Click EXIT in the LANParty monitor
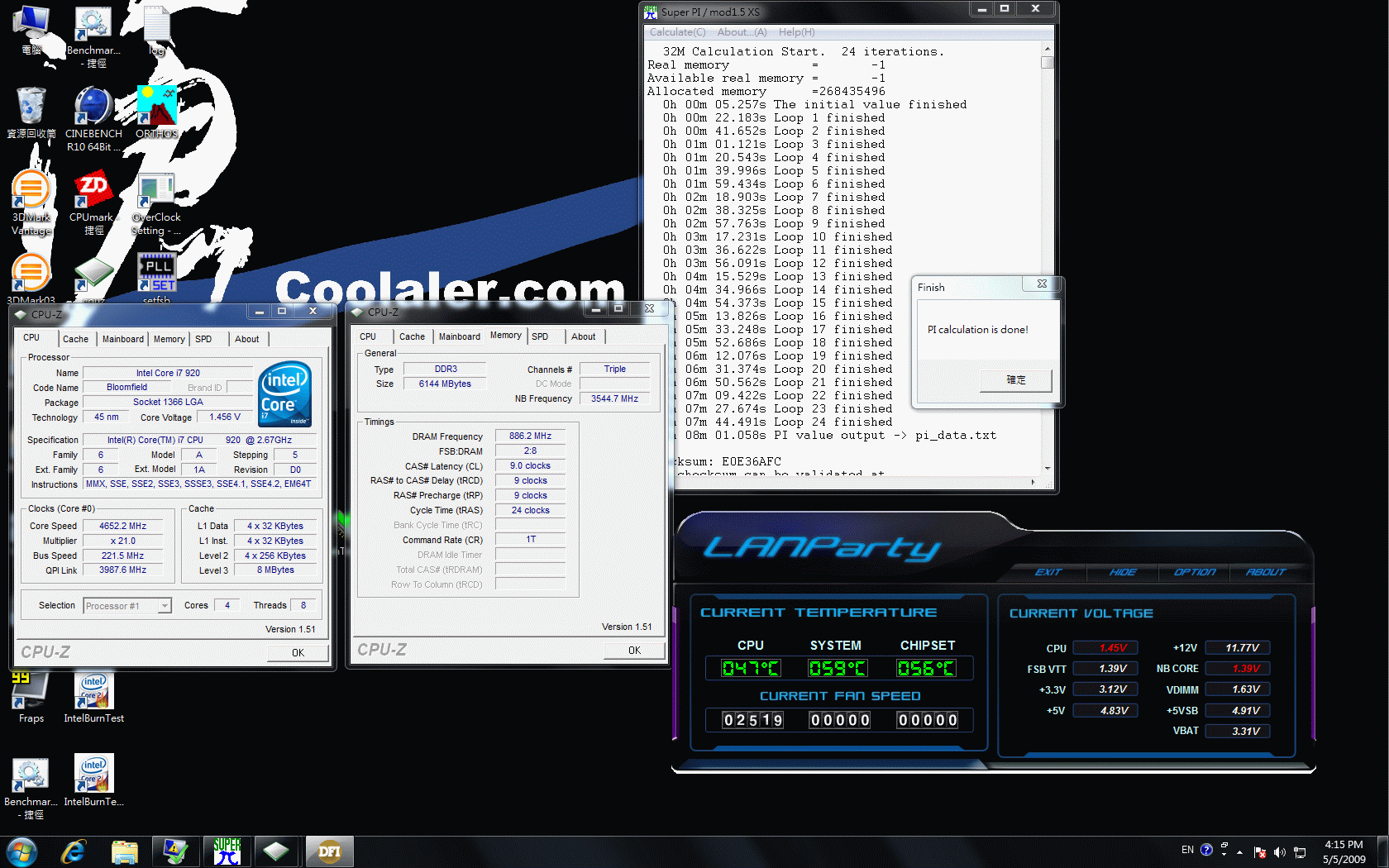Image resolution: width=1389 pixels, height=868 pixels. click(x=1048, y=572)
